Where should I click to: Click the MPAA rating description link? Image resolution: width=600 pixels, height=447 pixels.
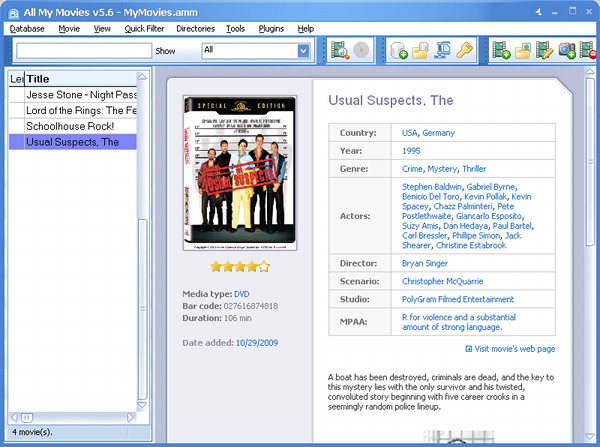(x=459, y=322)
